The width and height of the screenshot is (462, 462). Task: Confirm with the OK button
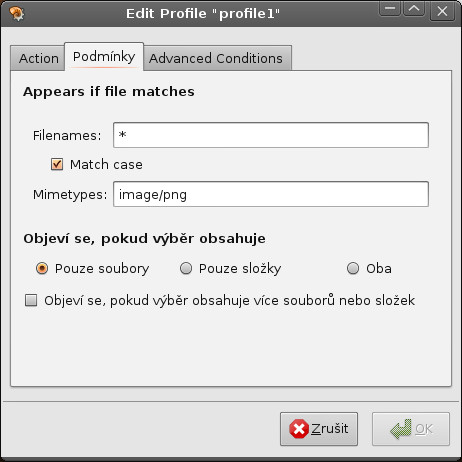tap(411, 429)
